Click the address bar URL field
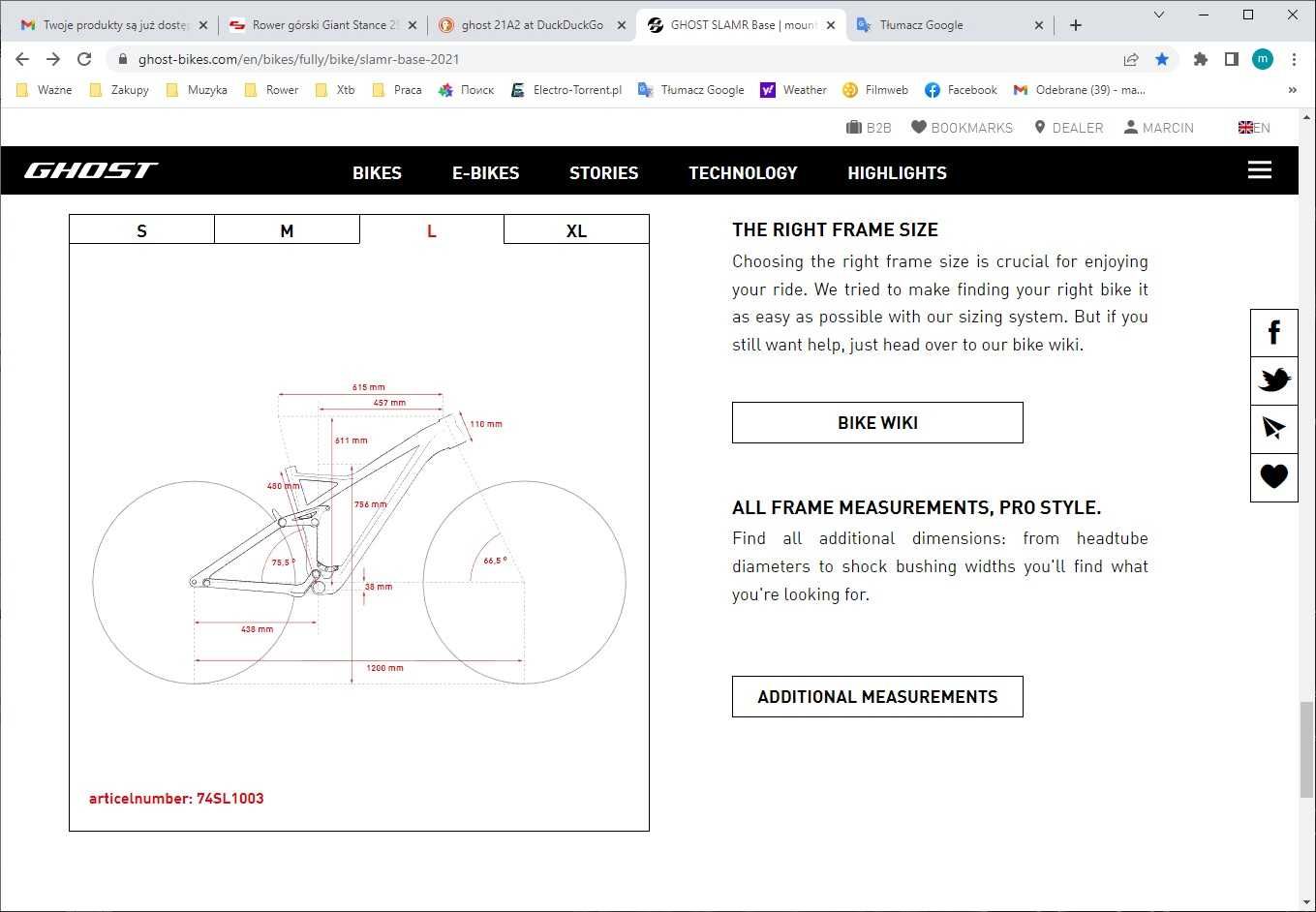Viewport: 1316px width, 912px height. click(x=620, y=59)
